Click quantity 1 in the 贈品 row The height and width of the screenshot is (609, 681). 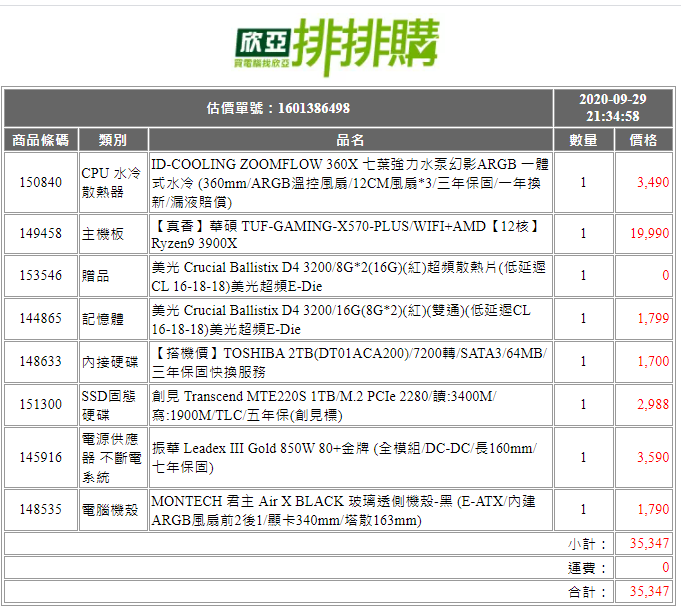pyautogui.click(x=583, y=275)
